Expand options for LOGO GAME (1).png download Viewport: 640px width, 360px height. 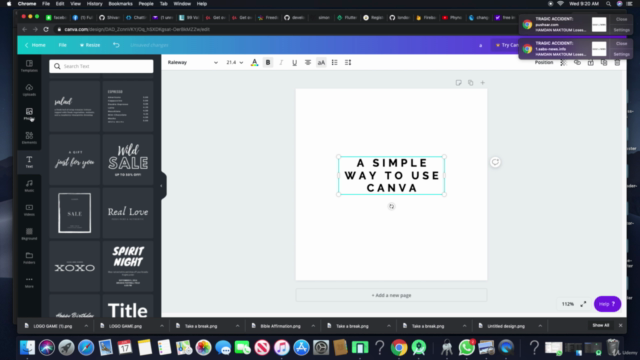pyautogui.click(x=86, y=326)
